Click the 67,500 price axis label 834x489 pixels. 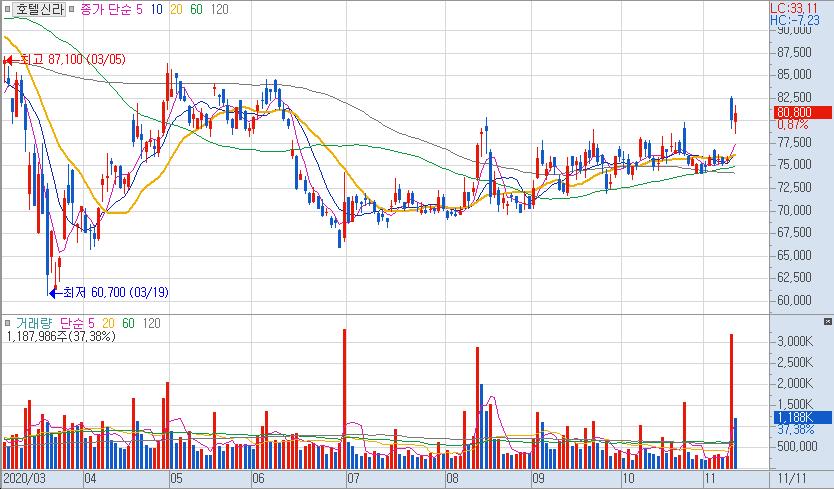[x=794, y=233]
